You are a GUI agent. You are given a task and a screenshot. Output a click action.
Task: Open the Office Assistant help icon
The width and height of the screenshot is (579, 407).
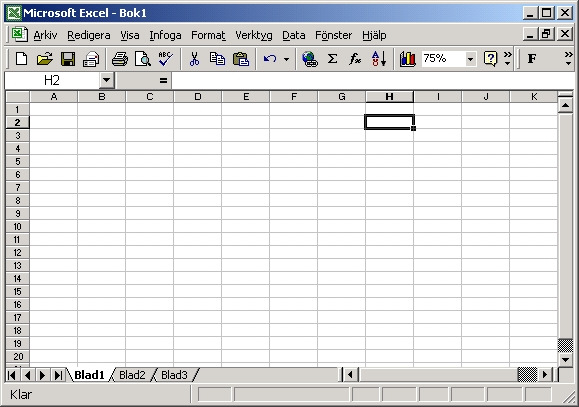tap(490, 59)
